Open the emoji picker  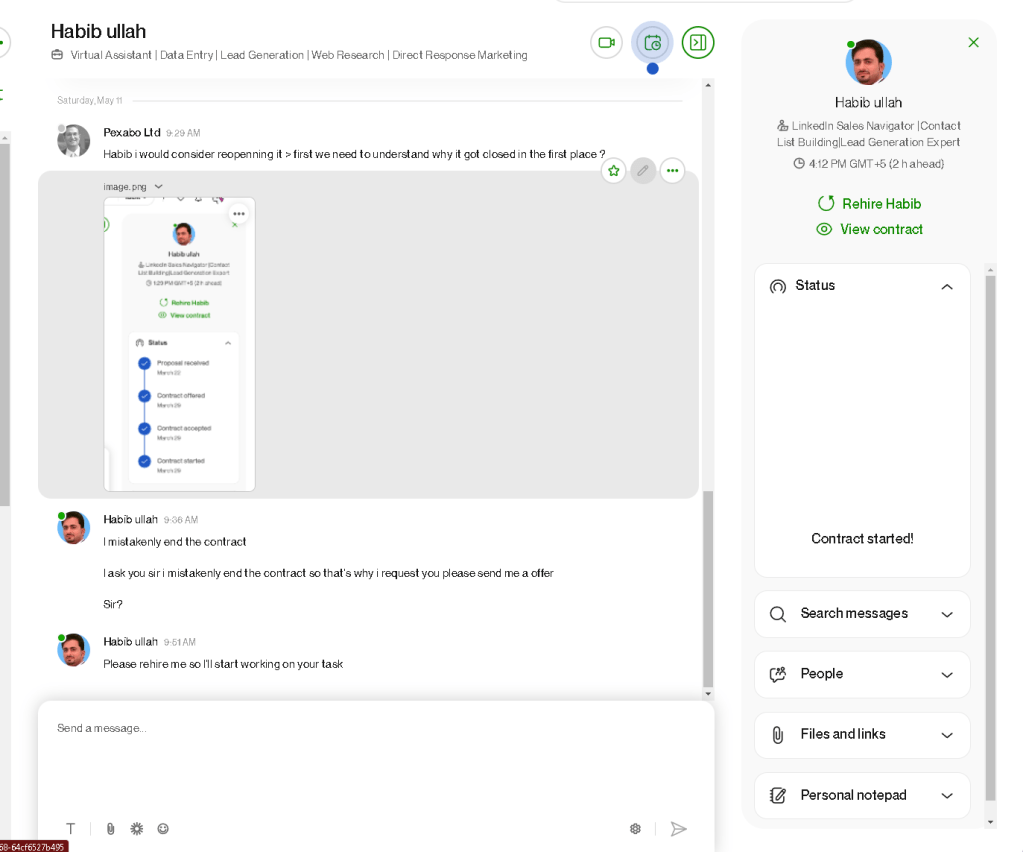pyautogui.click(x=163, y=829)
